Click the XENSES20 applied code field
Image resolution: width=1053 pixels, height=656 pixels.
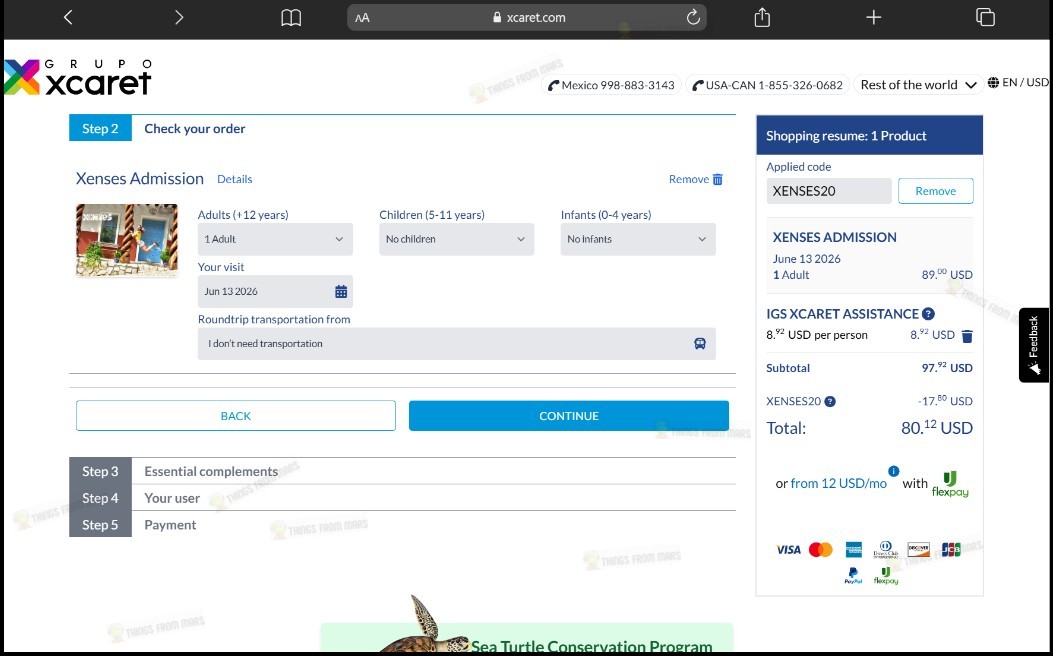click(829, 191)
